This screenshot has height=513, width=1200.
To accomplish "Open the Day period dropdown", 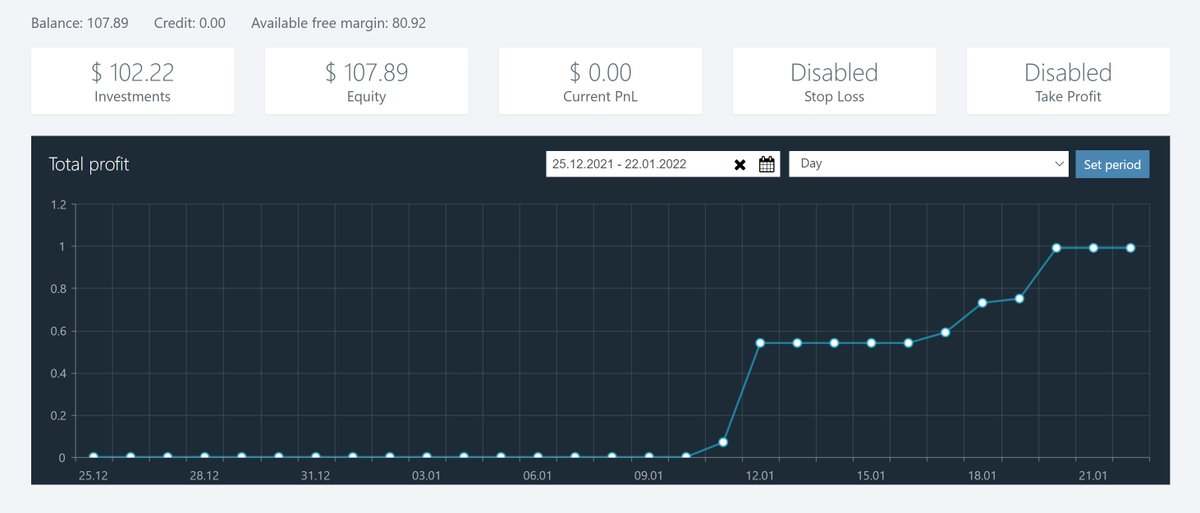I will [929, 164].
